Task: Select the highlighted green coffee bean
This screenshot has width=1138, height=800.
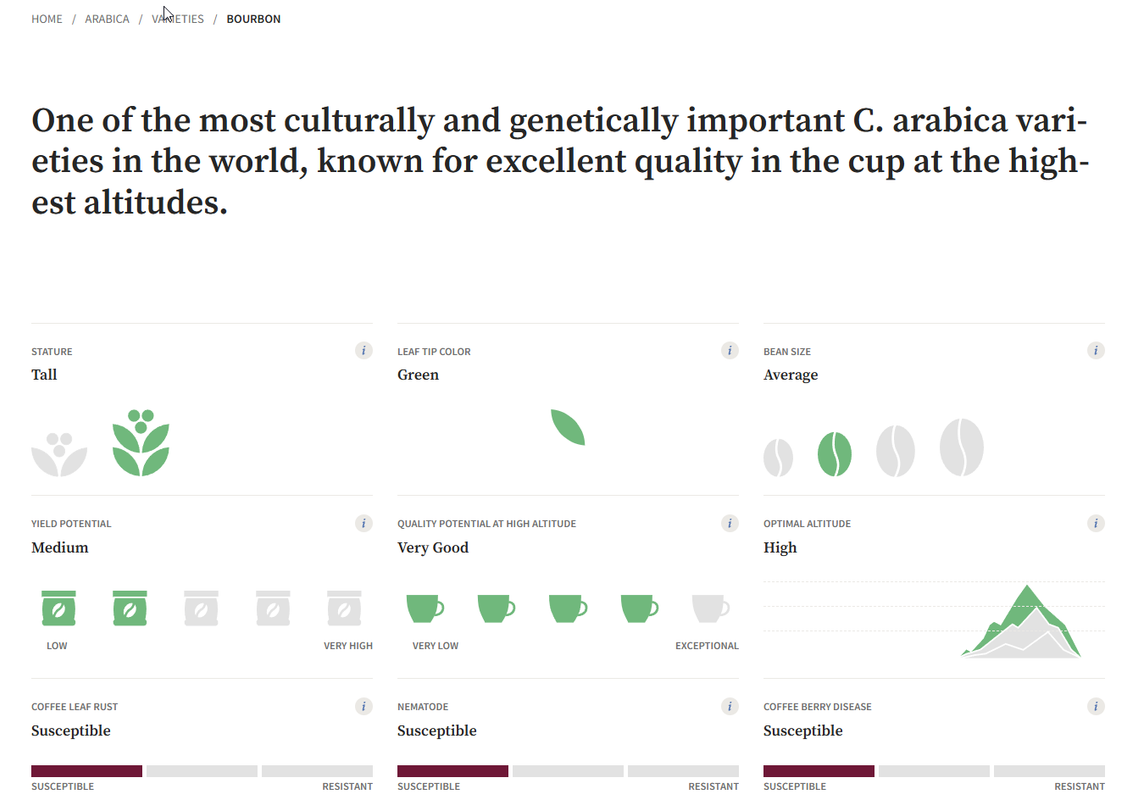Action: coord(835,454)
